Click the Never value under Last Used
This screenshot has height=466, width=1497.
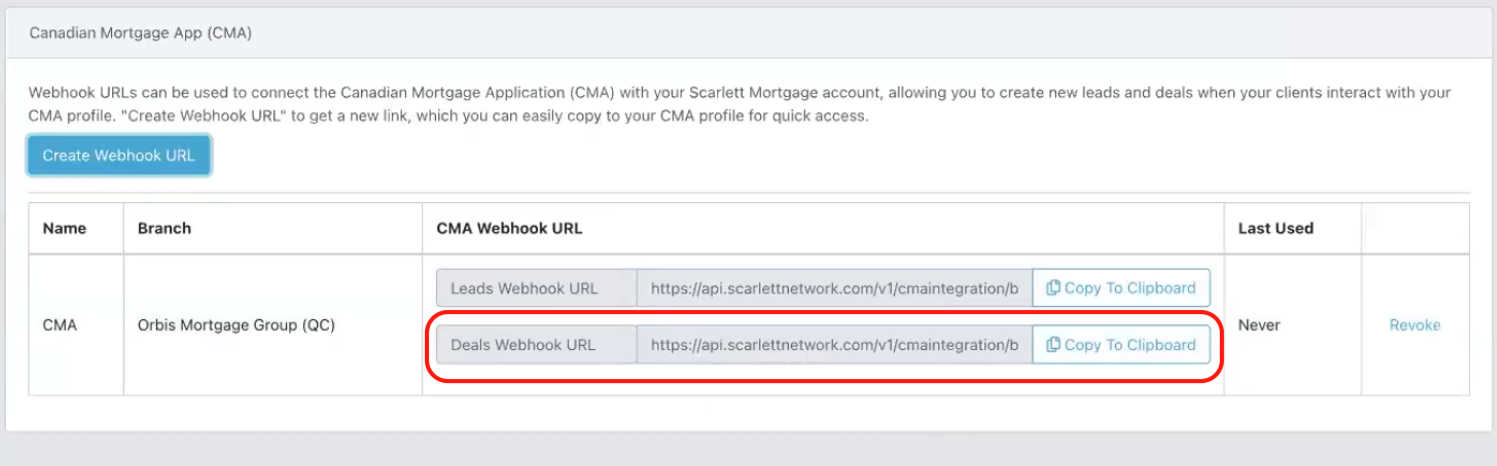click(1259, 325)
